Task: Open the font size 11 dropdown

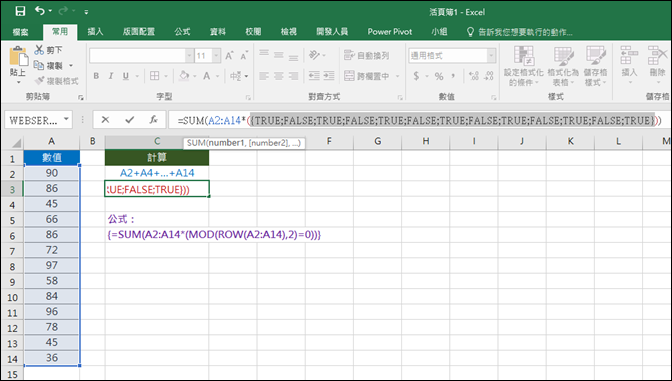Action: click(x=216, y=56)
